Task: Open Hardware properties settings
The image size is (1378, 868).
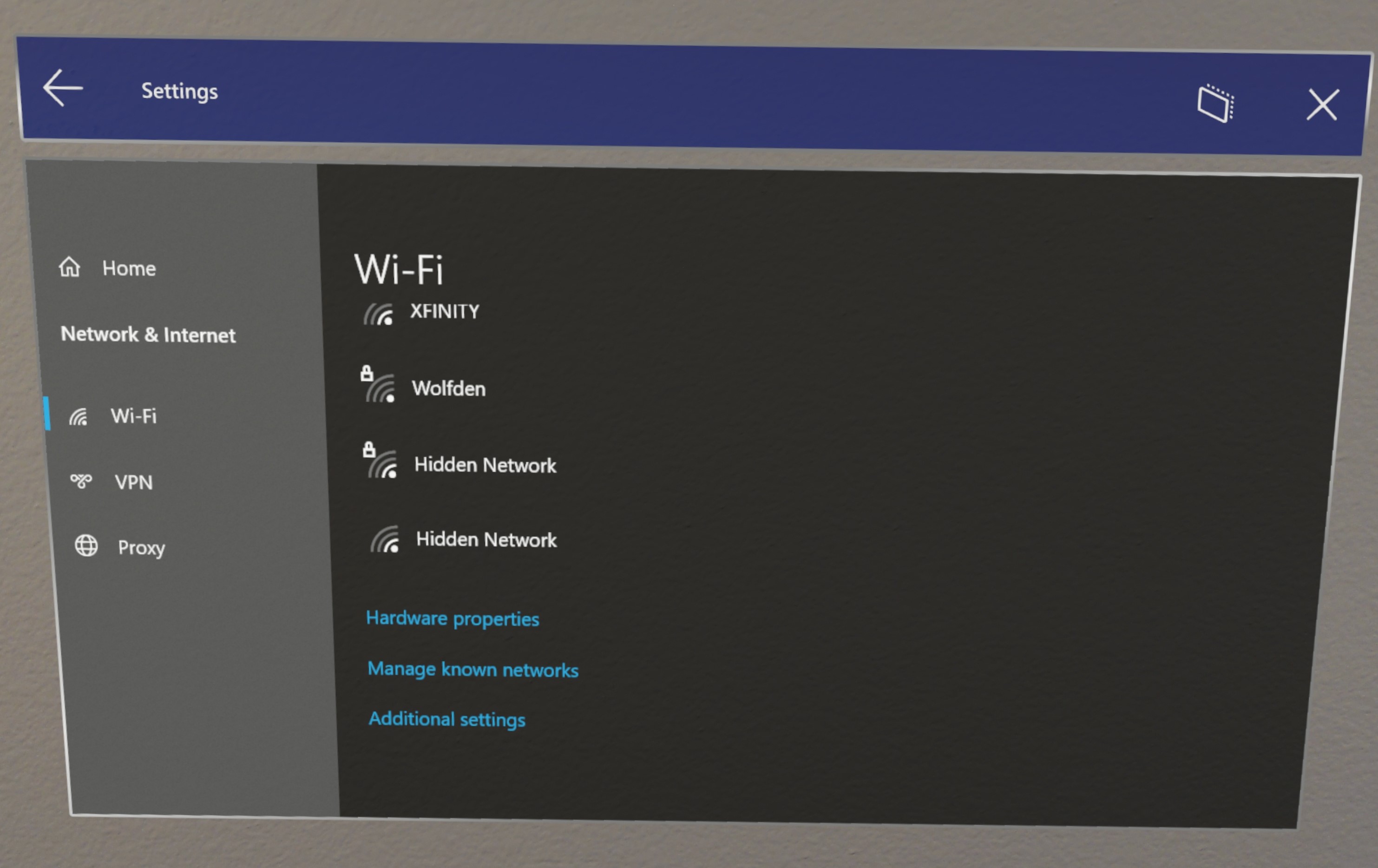Action: pyautogui.click(x=451, y=617)
